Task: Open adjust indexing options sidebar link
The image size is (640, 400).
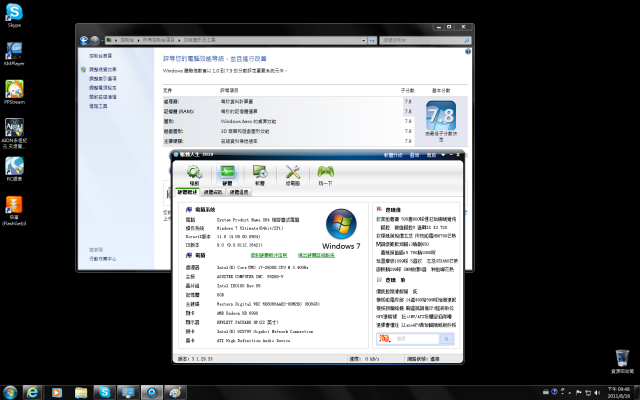Action: coord(103,78)
